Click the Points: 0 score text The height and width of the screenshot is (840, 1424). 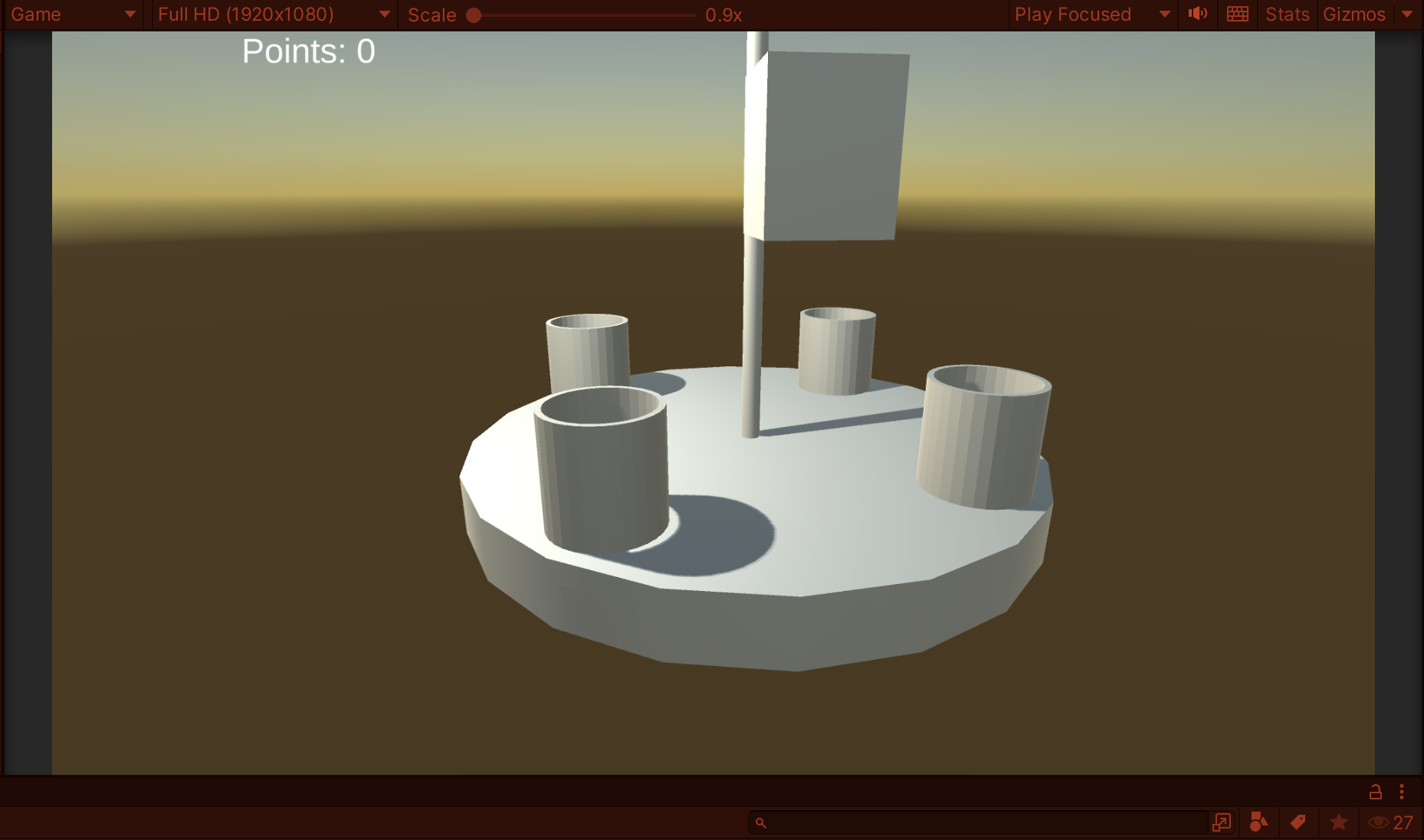pos(308,51)
